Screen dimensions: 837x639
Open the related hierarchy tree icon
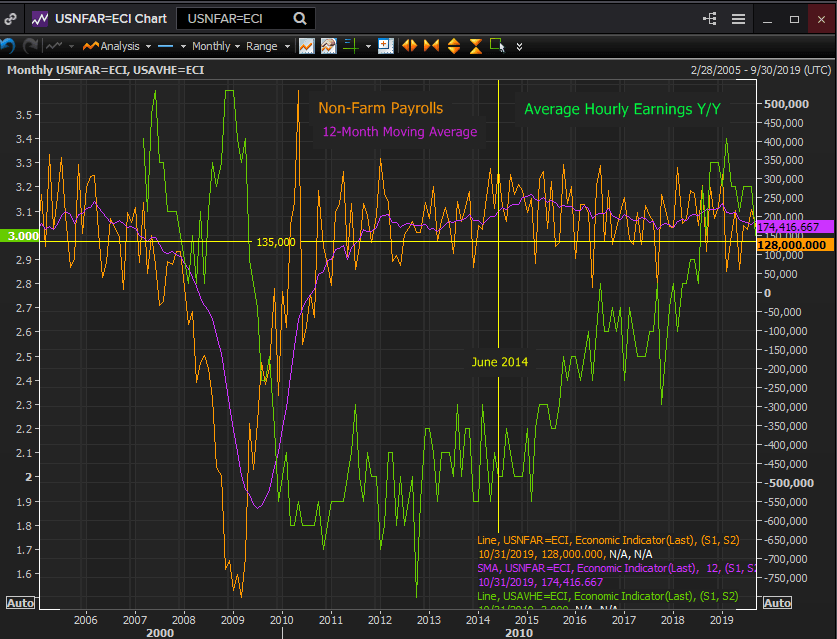coord(711,18)
